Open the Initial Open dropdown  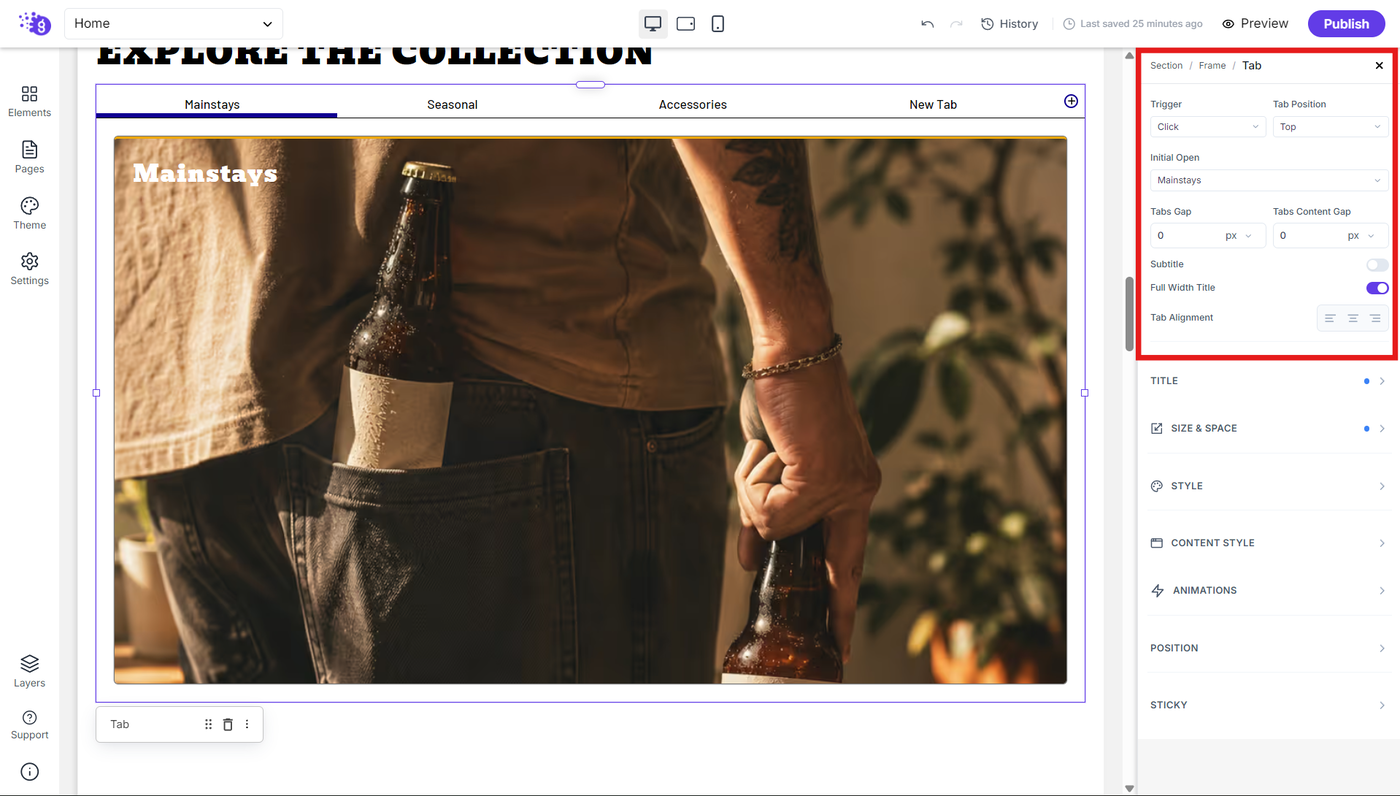(1269, 180)
